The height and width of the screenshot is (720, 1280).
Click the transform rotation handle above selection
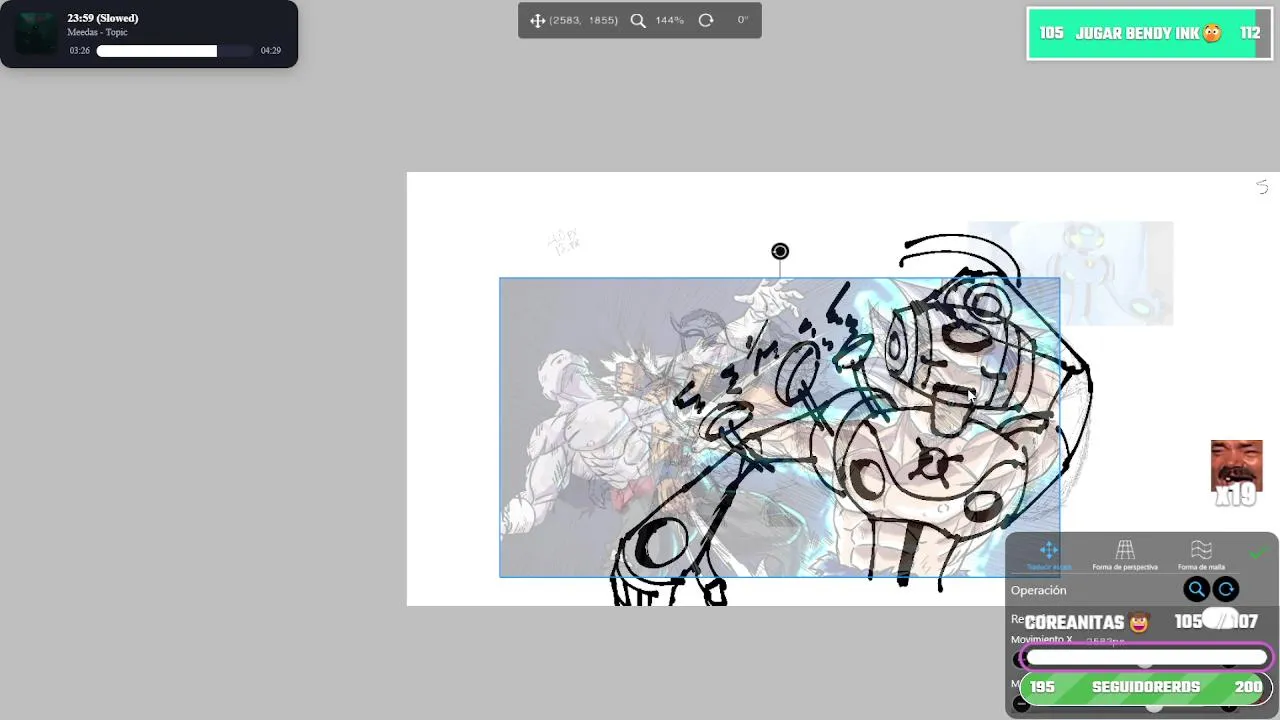[x=780, y=252]
